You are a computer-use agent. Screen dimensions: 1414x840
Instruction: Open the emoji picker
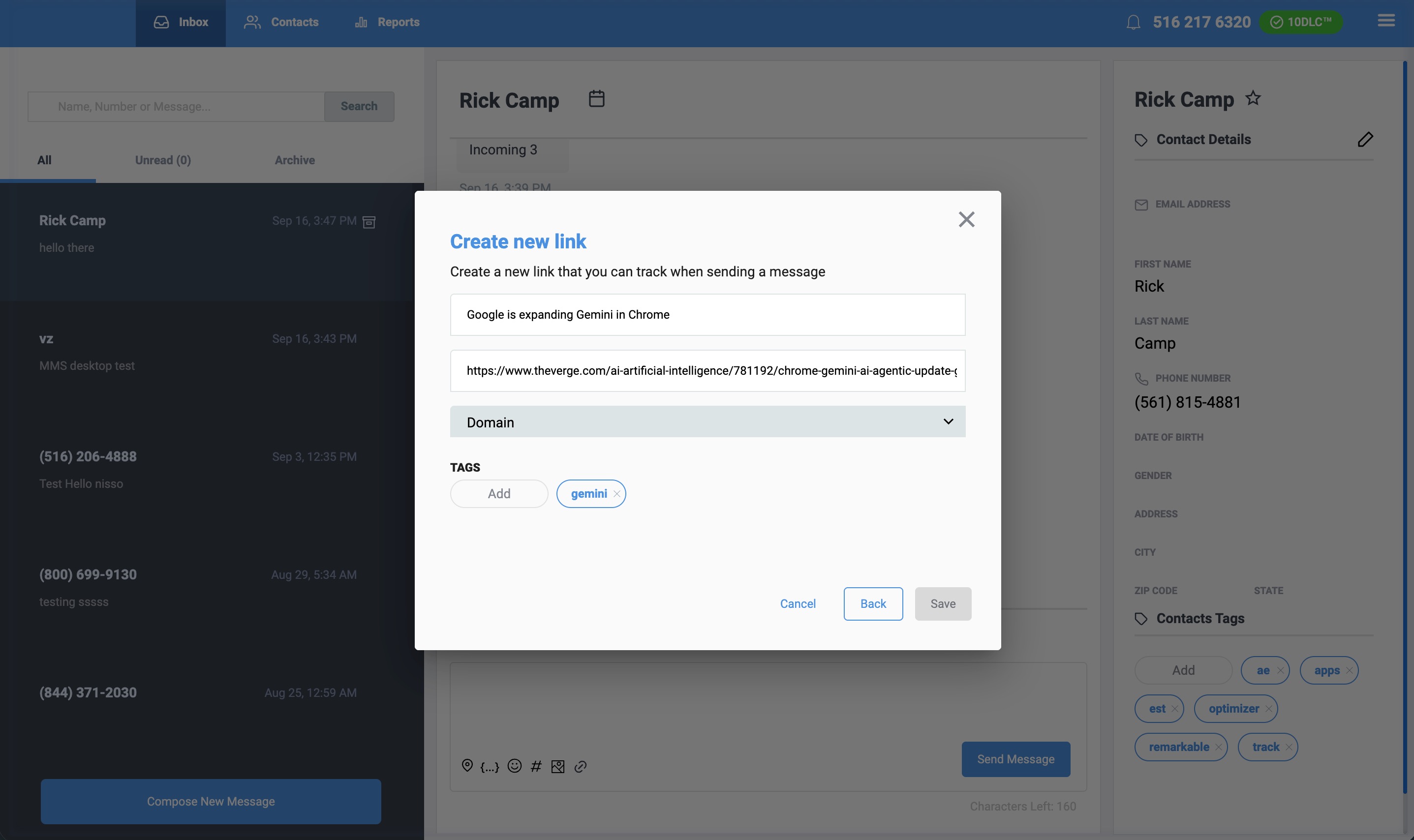514,765
